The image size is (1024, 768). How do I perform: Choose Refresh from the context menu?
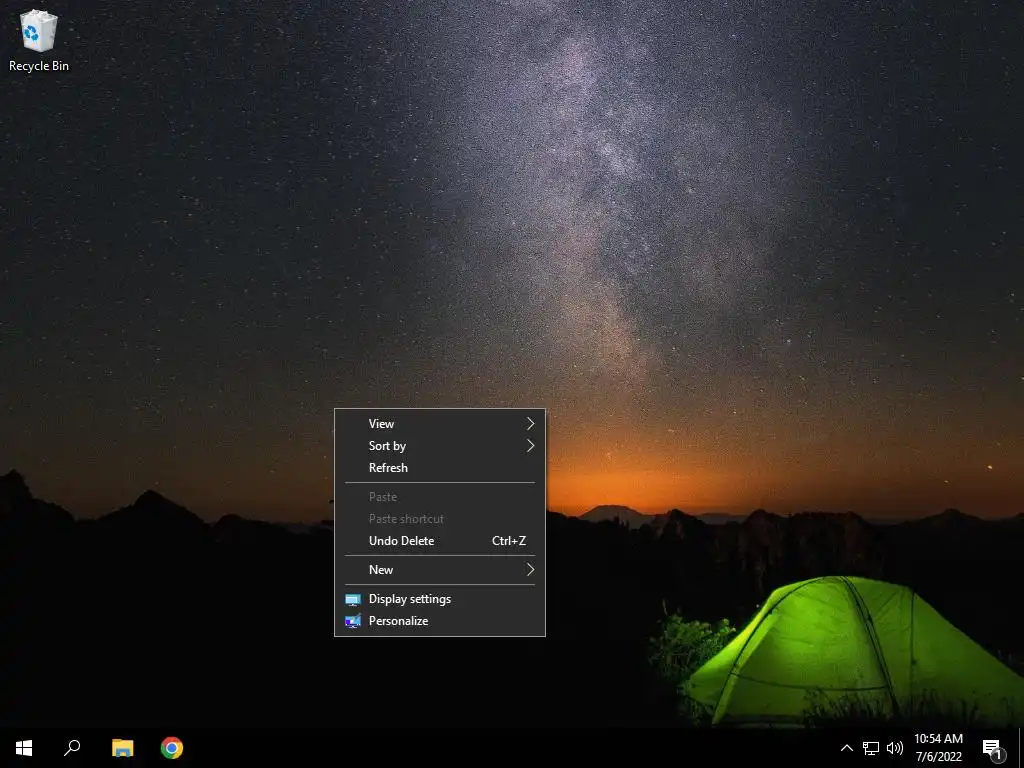coord(440,468)
